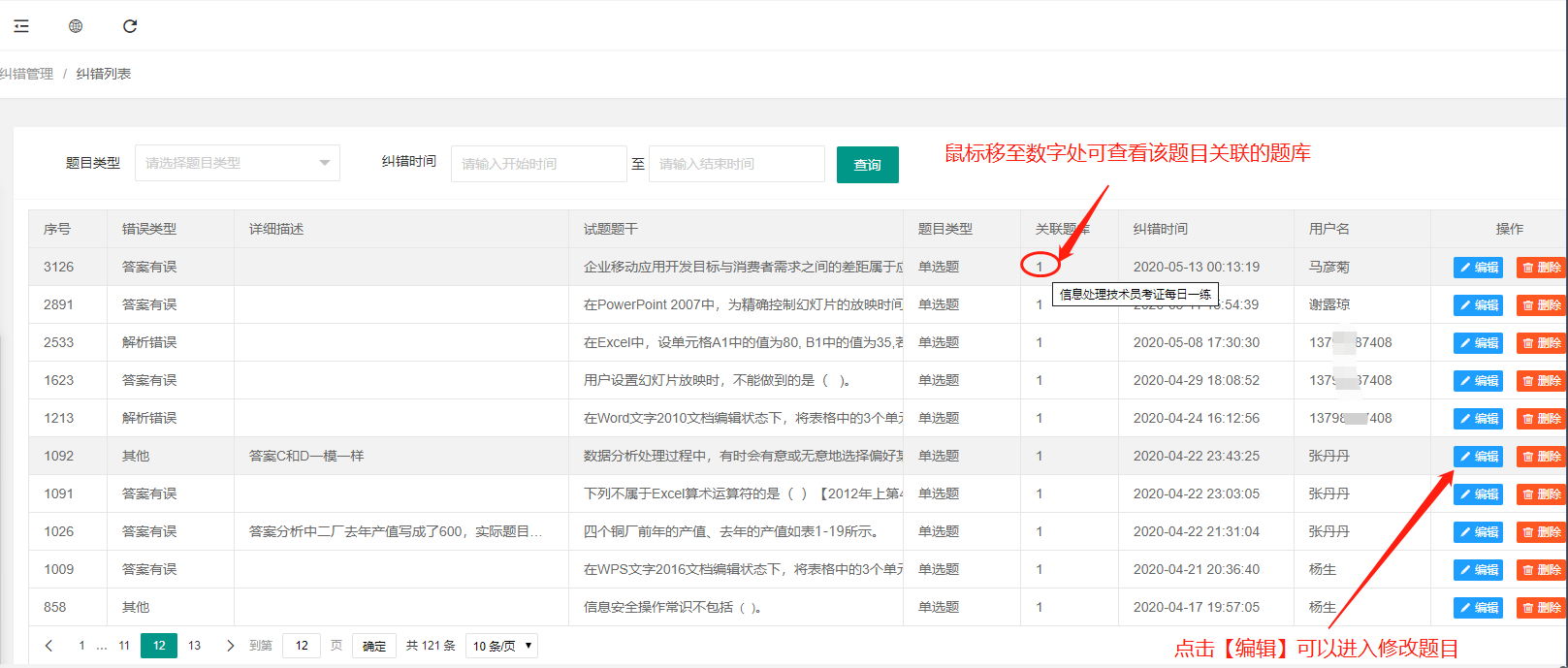Delete row 1026 entry
The height and width of the screenshot is (668, 1568).
click(x=1541, y=532)
